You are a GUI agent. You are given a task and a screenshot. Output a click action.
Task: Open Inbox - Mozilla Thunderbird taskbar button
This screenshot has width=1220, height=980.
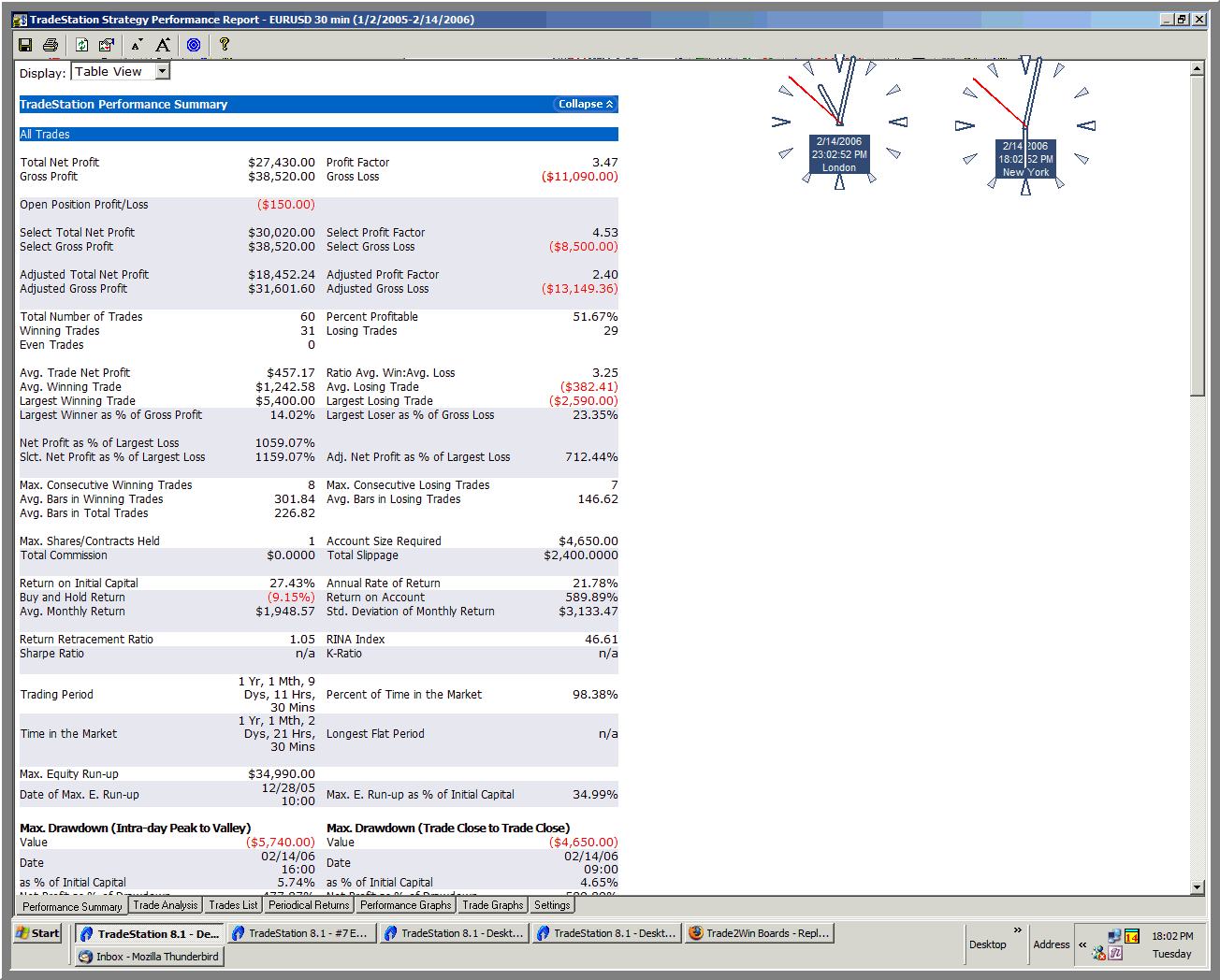[149, 957]
